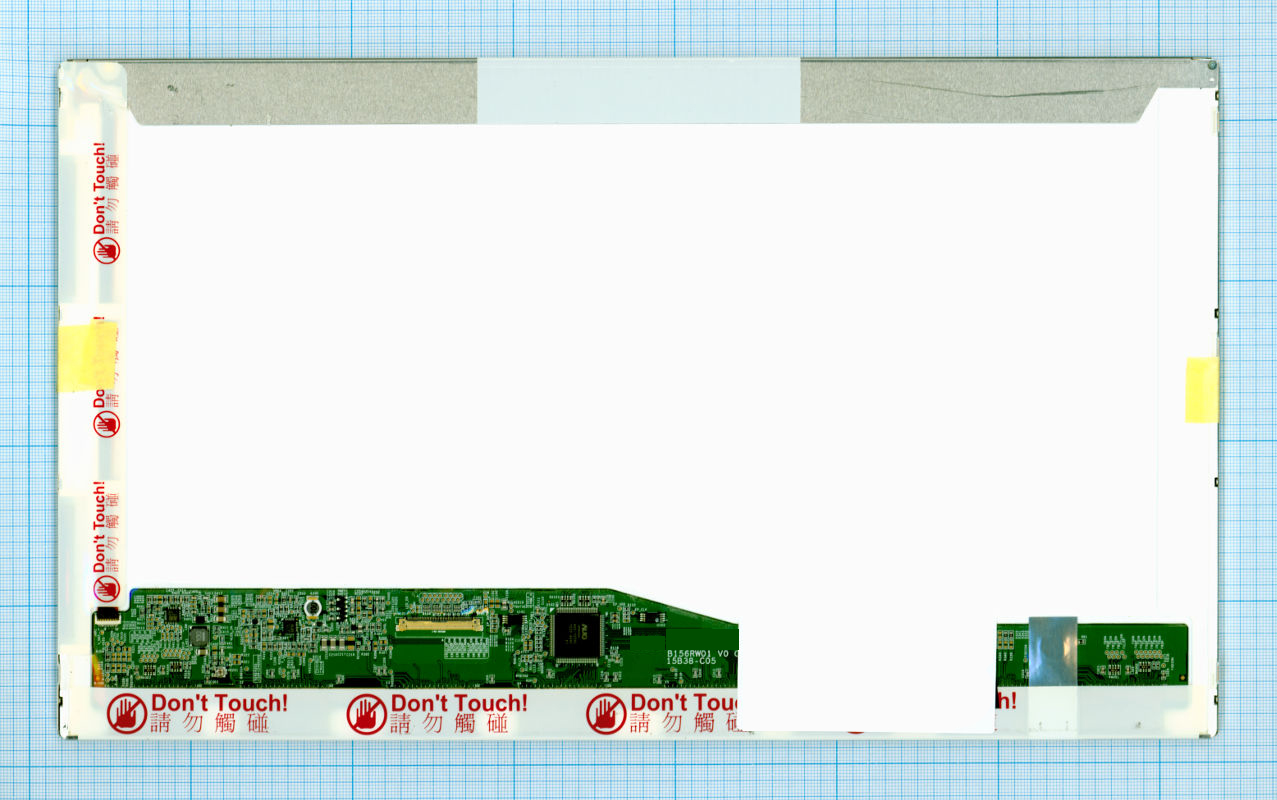Click the yellow tape on the left edge

tap(90, 355)
